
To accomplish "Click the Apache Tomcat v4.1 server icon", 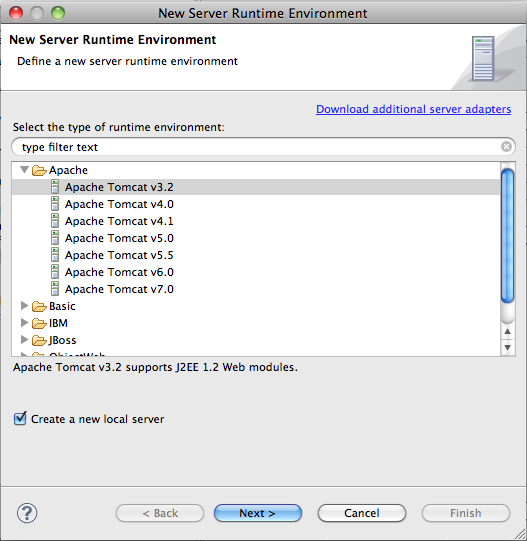I will [x=55, y=220].
